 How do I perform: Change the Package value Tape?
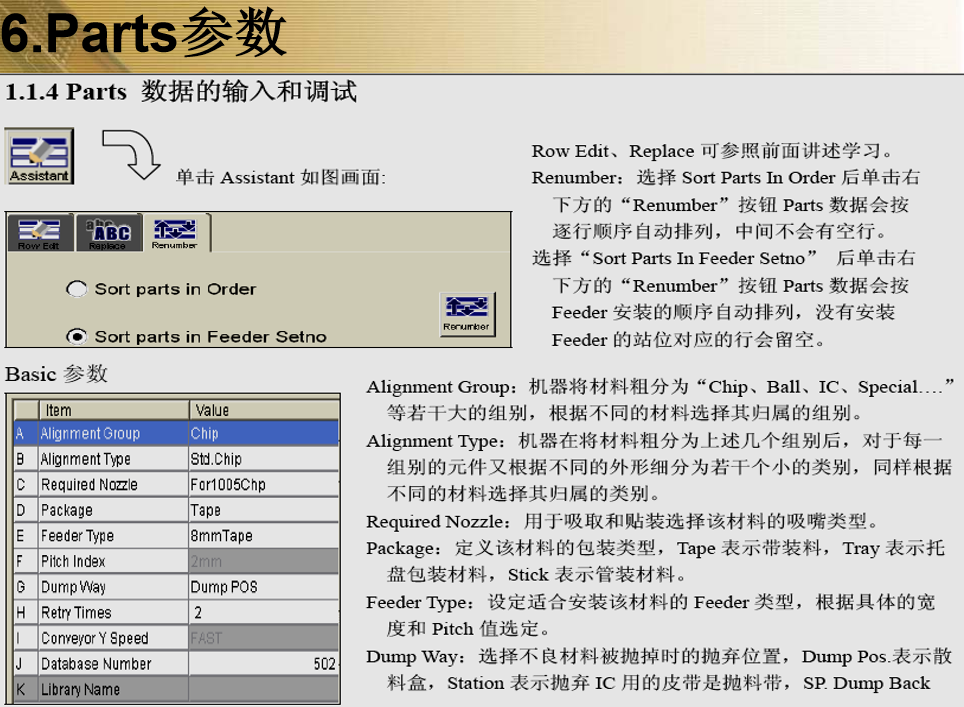pyautogui.click(x=262, y=510)
